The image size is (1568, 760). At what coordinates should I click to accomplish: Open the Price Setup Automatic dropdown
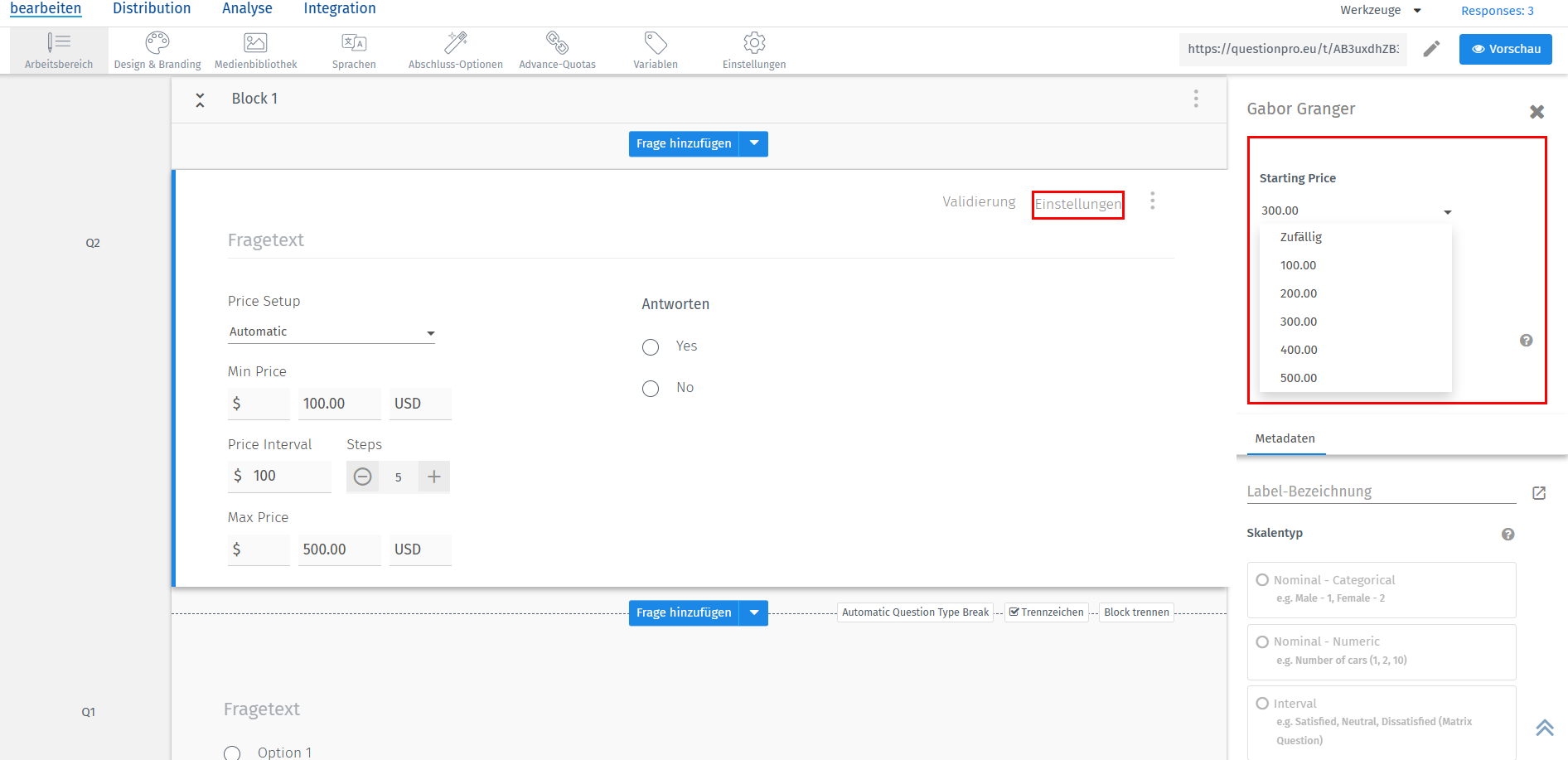(x=332, y=331)
